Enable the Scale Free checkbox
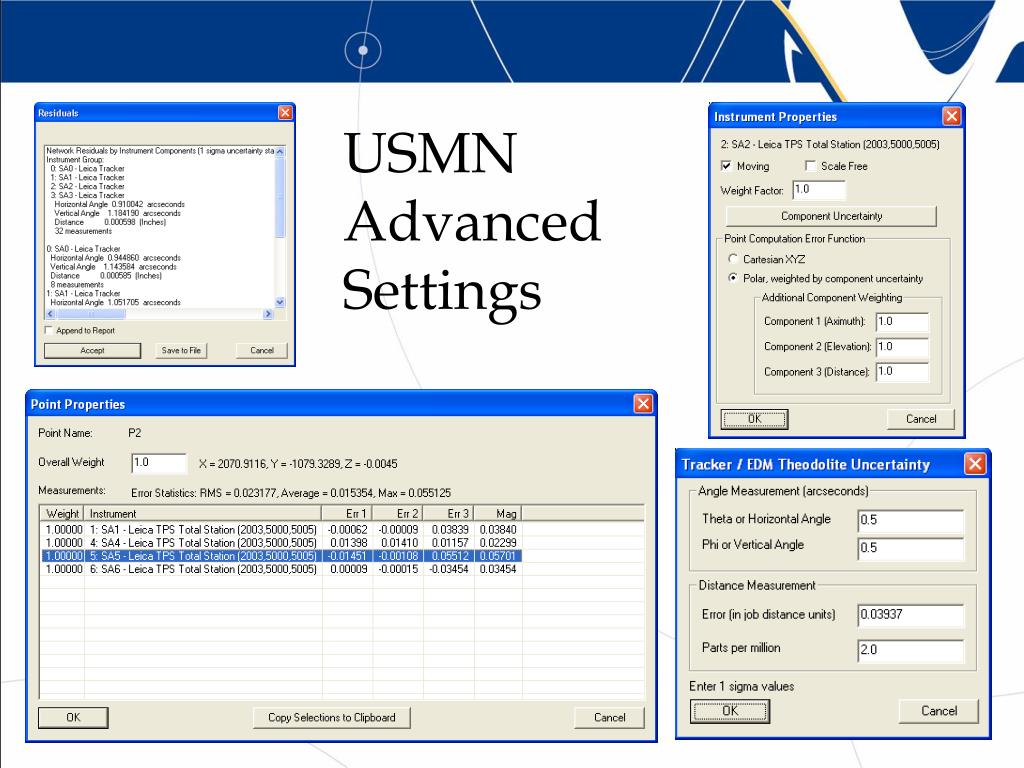 (810, 166)
